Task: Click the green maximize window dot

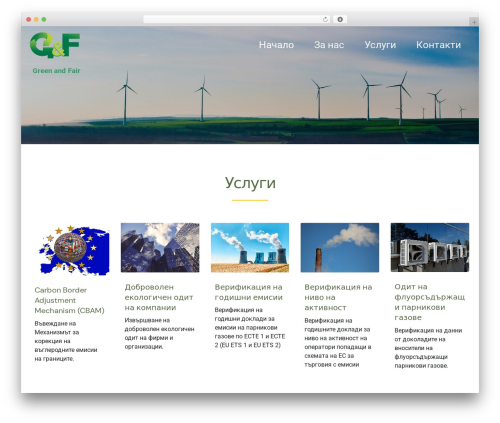Action: pos(44,19)
